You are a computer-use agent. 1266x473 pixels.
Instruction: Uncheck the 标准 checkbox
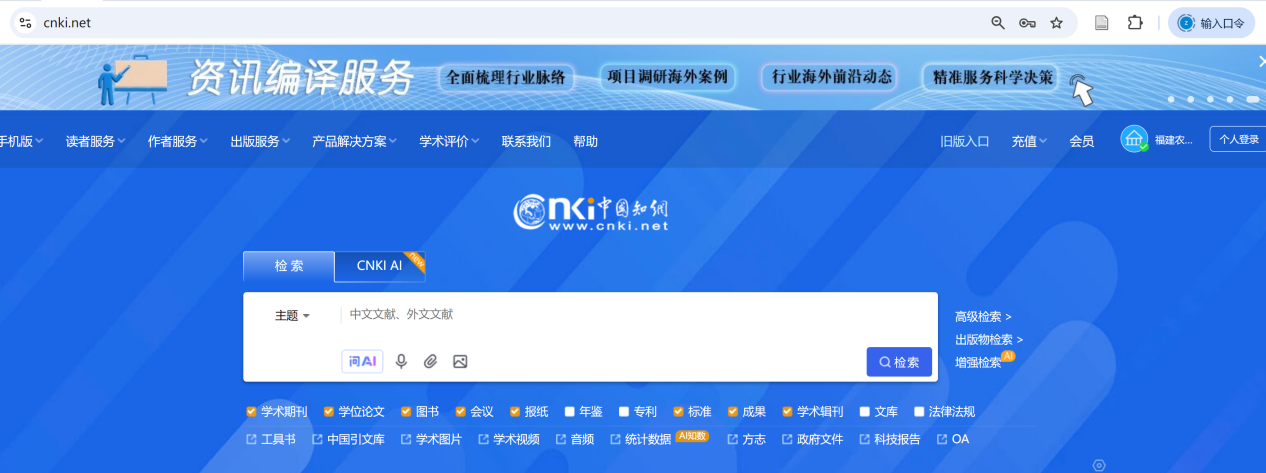(x=678, y=411)
